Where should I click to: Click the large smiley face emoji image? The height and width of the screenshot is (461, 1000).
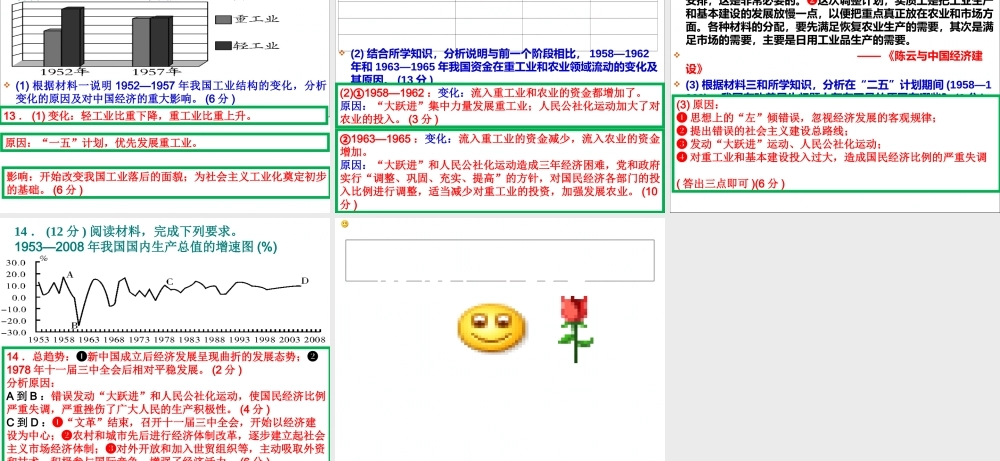492,330
